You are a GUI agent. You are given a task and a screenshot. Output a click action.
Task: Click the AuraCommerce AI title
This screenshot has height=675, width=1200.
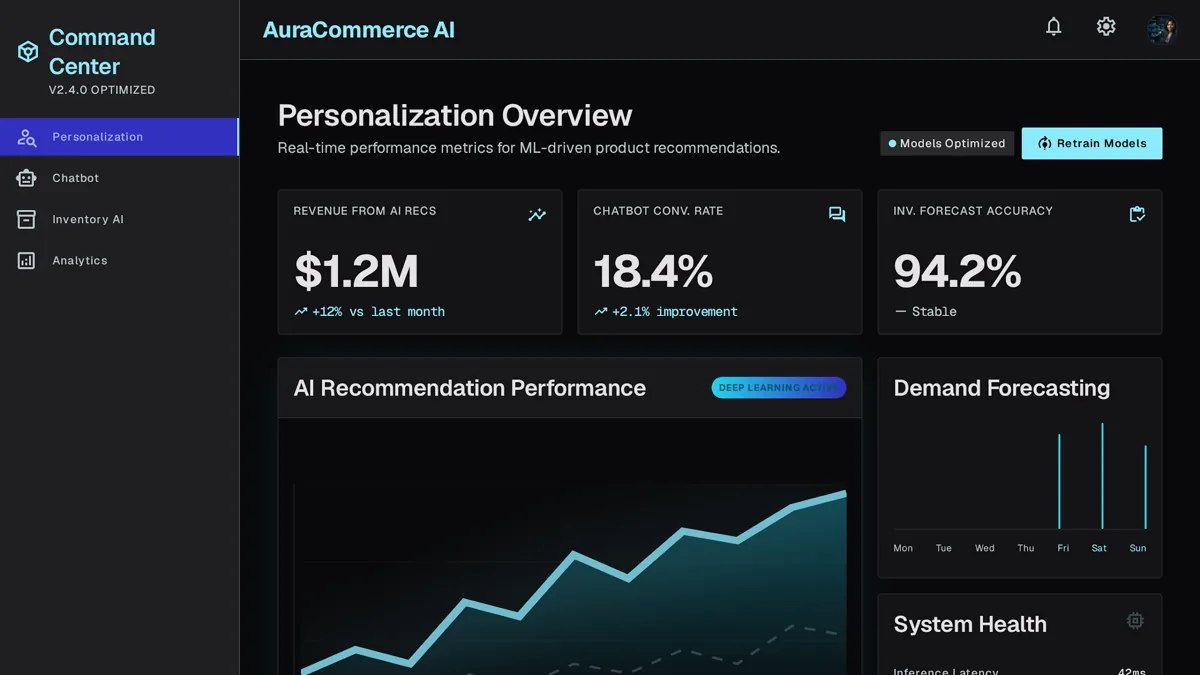[359, 30]
